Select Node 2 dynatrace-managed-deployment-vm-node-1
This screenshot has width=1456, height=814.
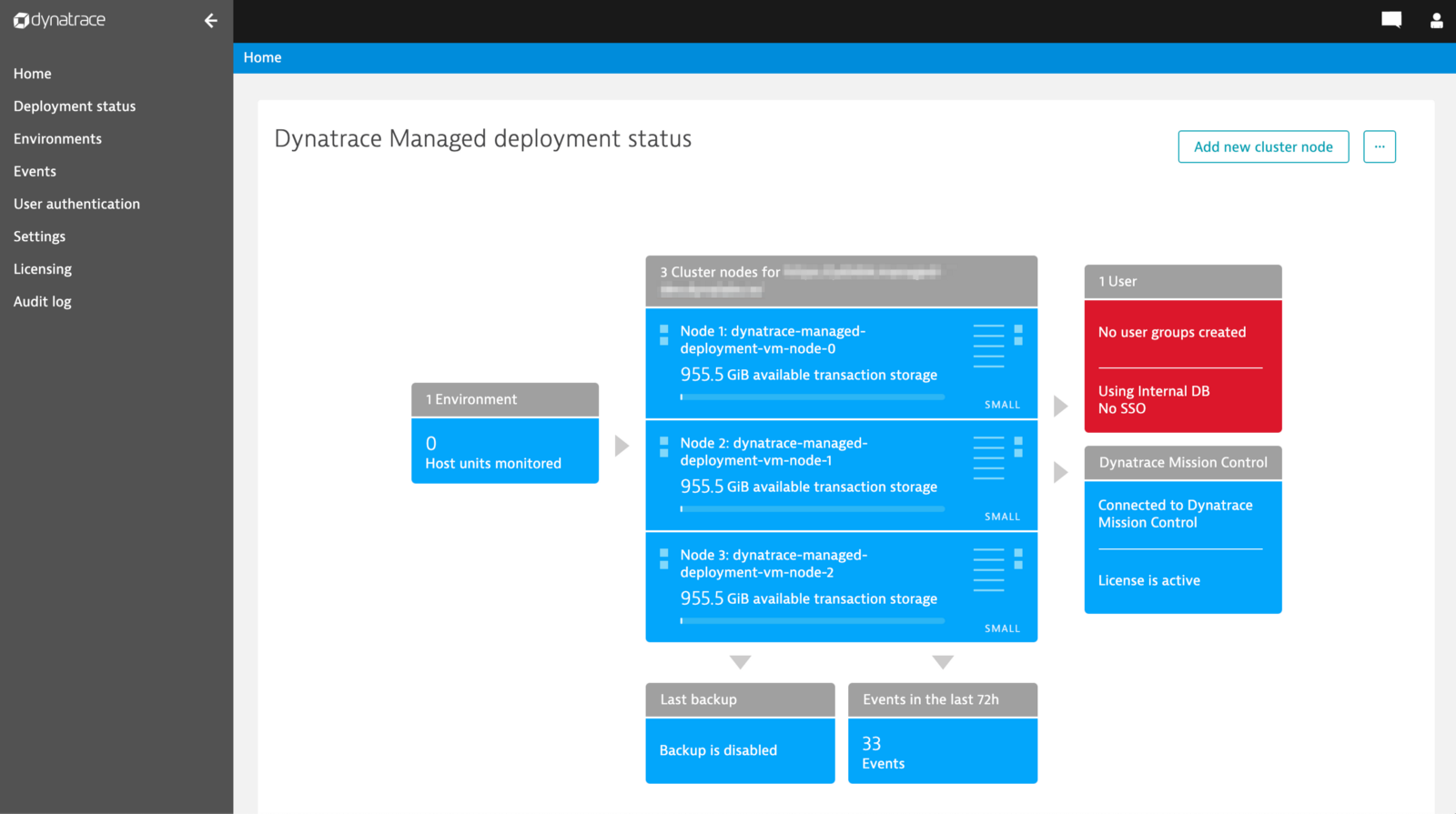pyautogui.click(x=773, y=452)
